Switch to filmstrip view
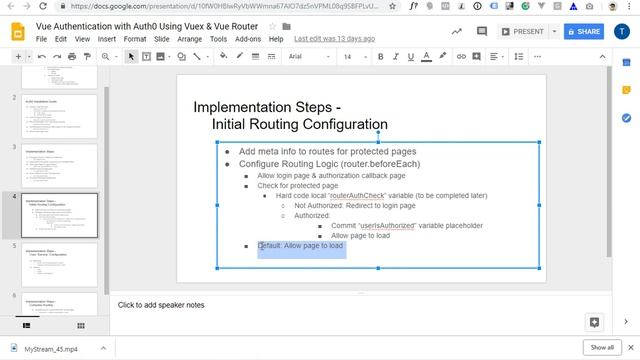 tap(27, 325)
